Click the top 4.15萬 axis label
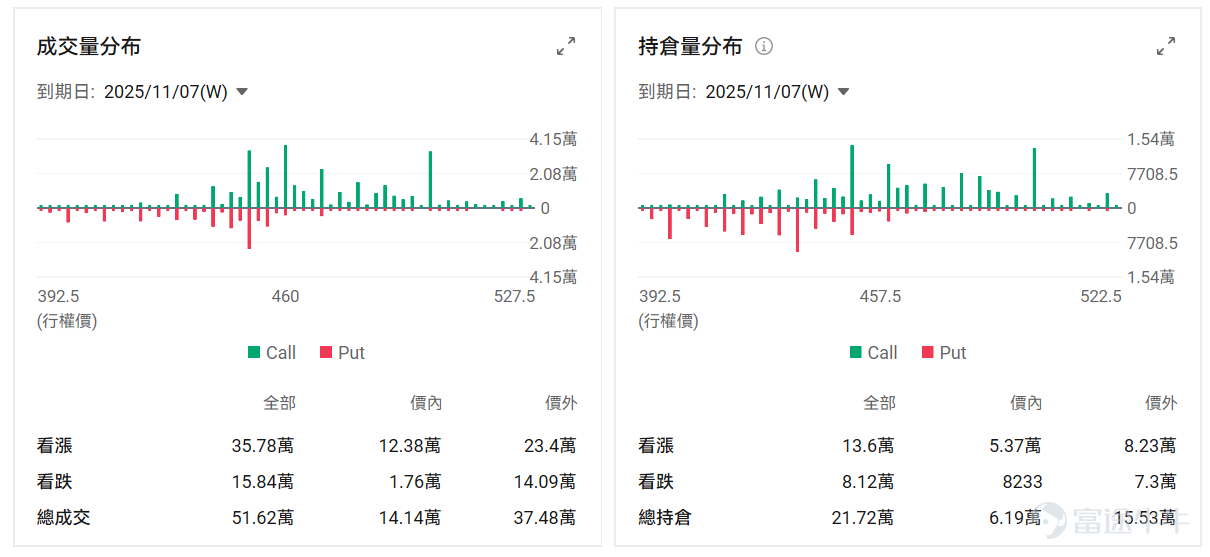 [x=553, y=140]
